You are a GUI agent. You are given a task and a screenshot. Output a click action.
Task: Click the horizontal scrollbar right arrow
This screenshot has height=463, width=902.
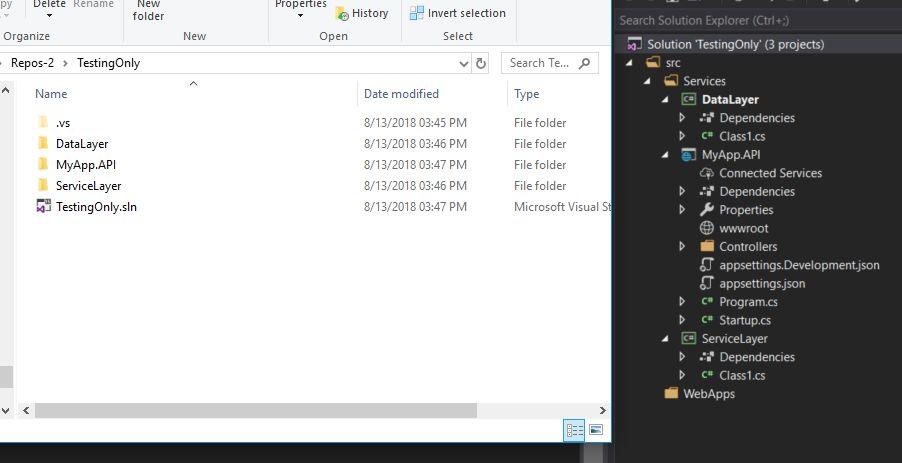[602, 410]
